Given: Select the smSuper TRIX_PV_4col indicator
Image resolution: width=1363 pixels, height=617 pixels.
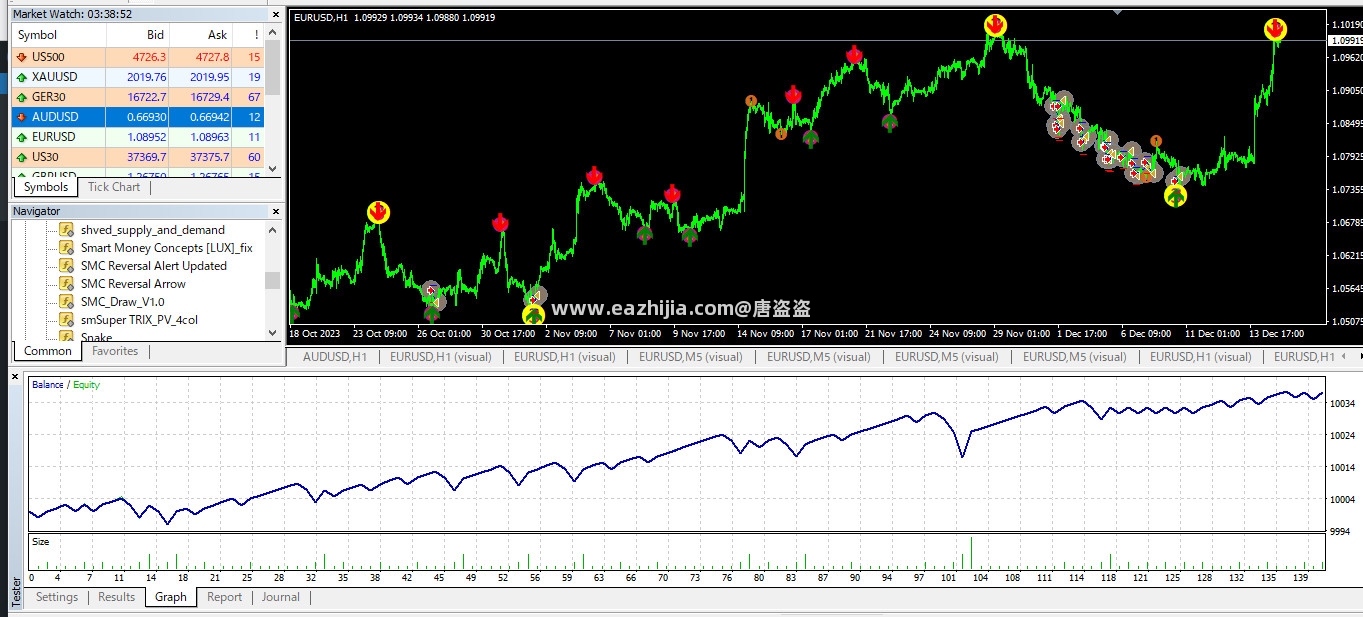Looking at the screenshot, I should [139, 320].
